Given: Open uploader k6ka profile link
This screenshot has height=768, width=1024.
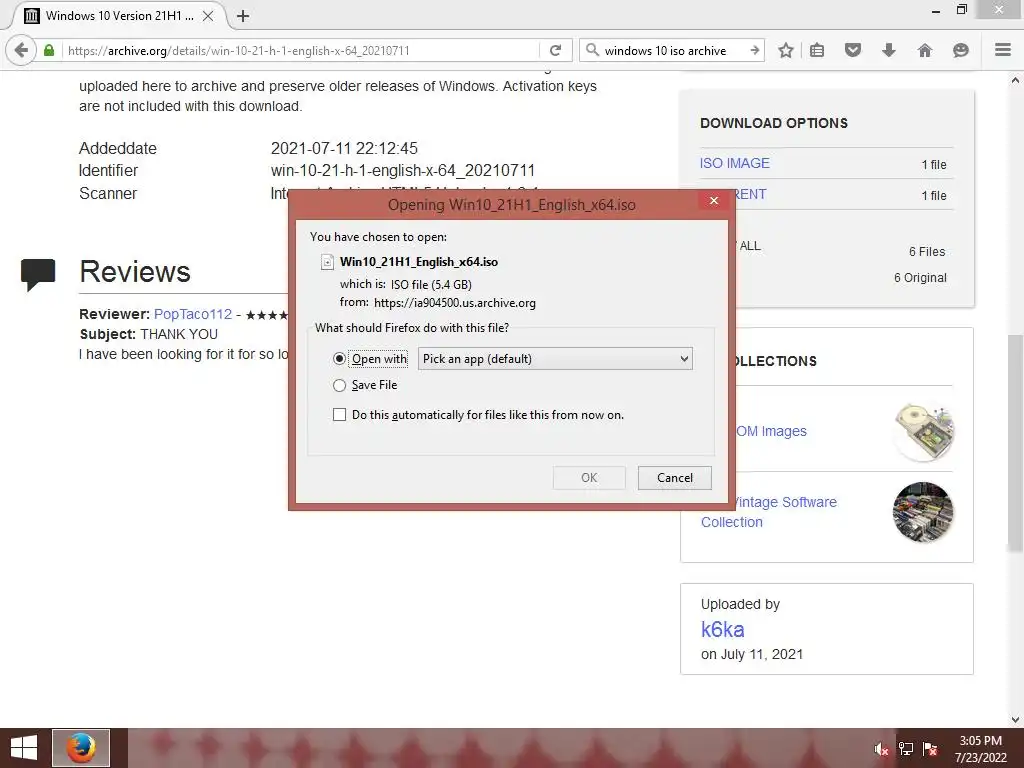Looking at the screenshot, I should (x=722, y=629).
